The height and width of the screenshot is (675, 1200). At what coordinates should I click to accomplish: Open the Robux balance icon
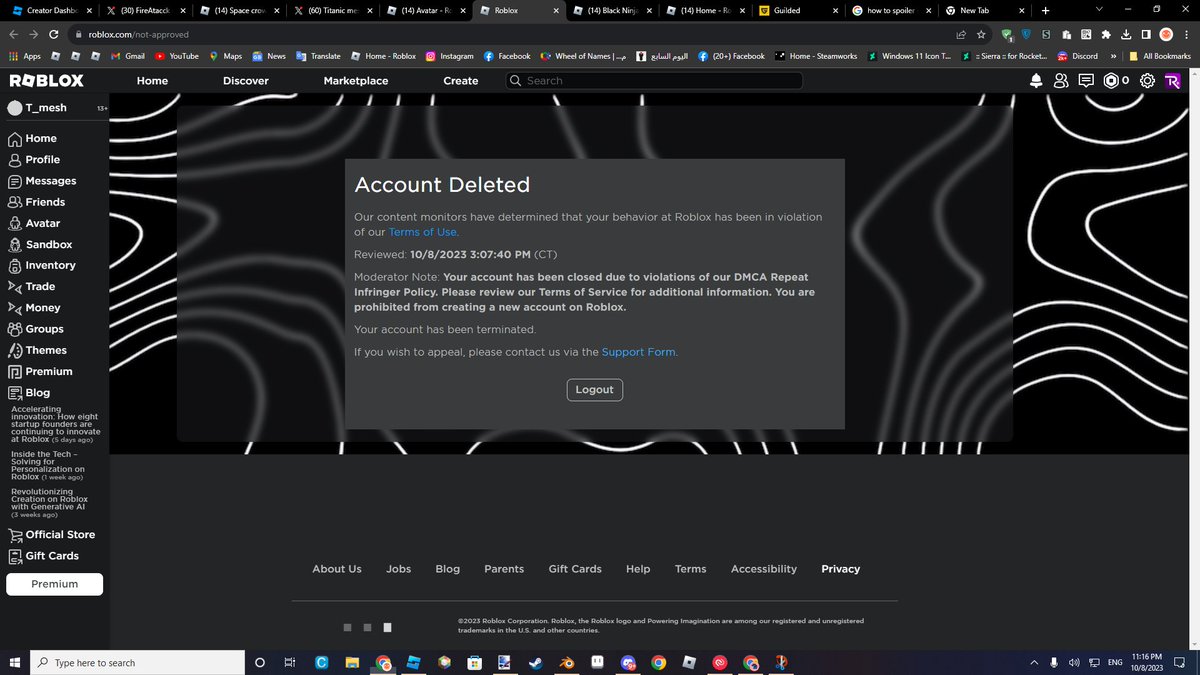pos(1111,81)
